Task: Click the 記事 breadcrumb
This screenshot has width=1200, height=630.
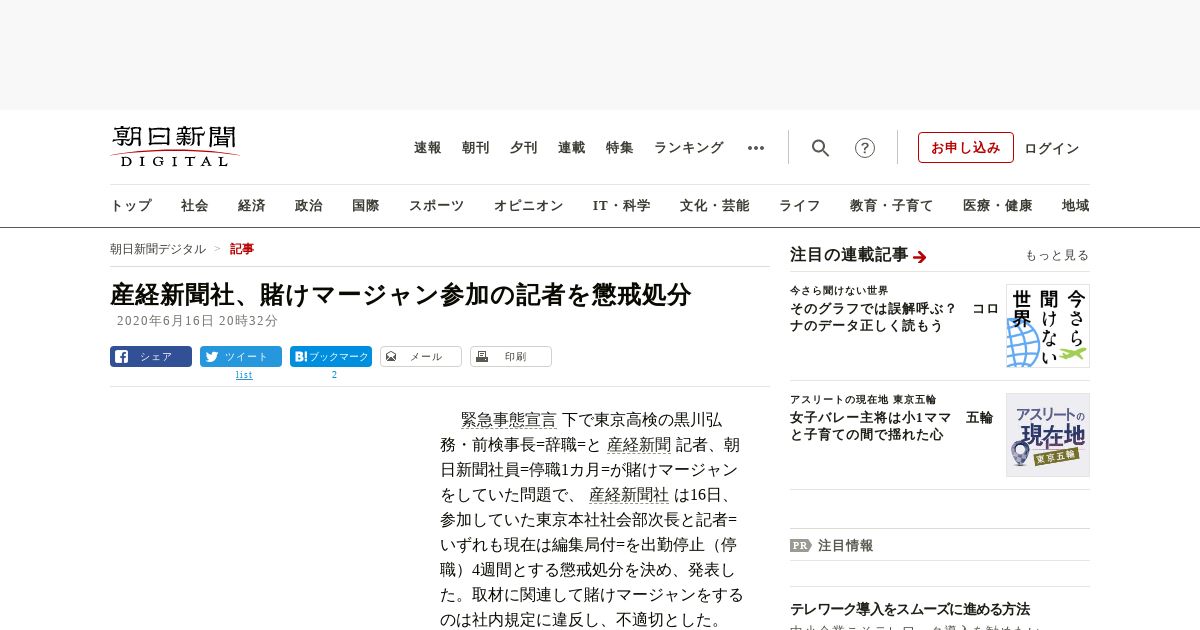Action: pyautogui.click(x=242, y=249)
